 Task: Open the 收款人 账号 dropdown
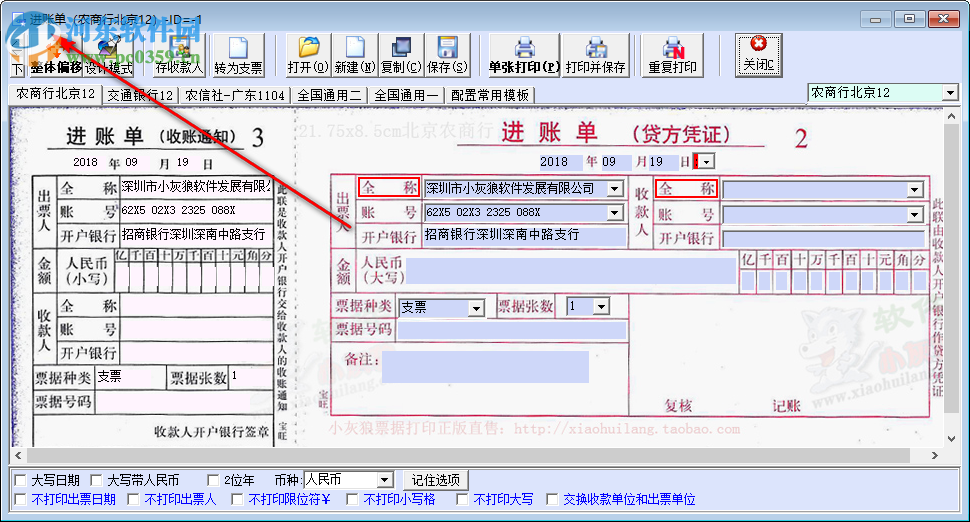(x=915, y=215)
